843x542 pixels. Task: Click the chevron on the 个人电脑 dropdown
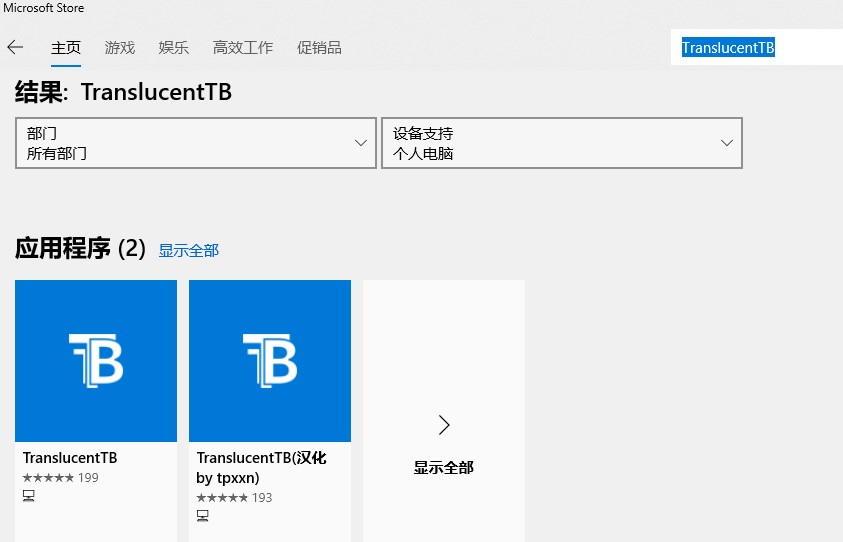727,143
